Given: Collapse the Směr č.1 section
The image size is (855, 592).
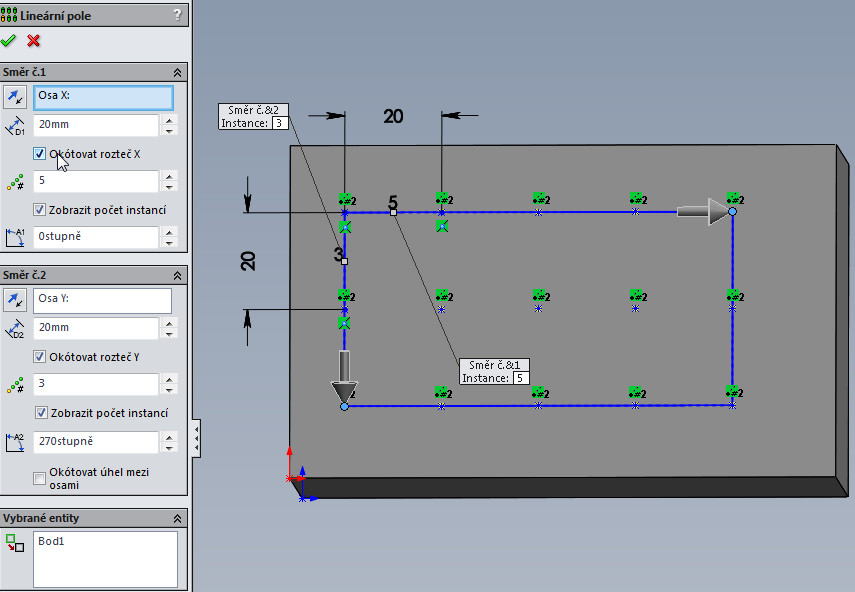Looking at the screenshot, I should (178, 72).
